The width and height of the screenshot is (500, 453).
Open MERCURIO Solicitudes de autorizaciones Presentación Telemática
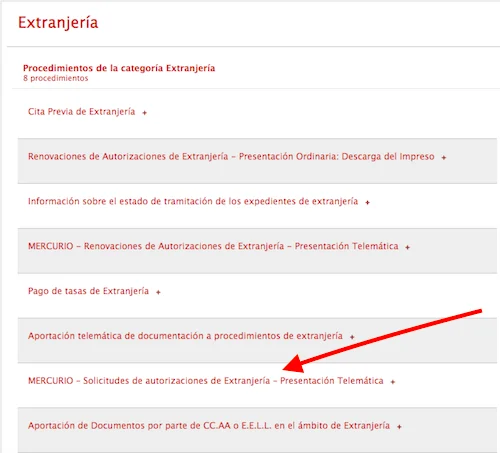pos(206,381)
